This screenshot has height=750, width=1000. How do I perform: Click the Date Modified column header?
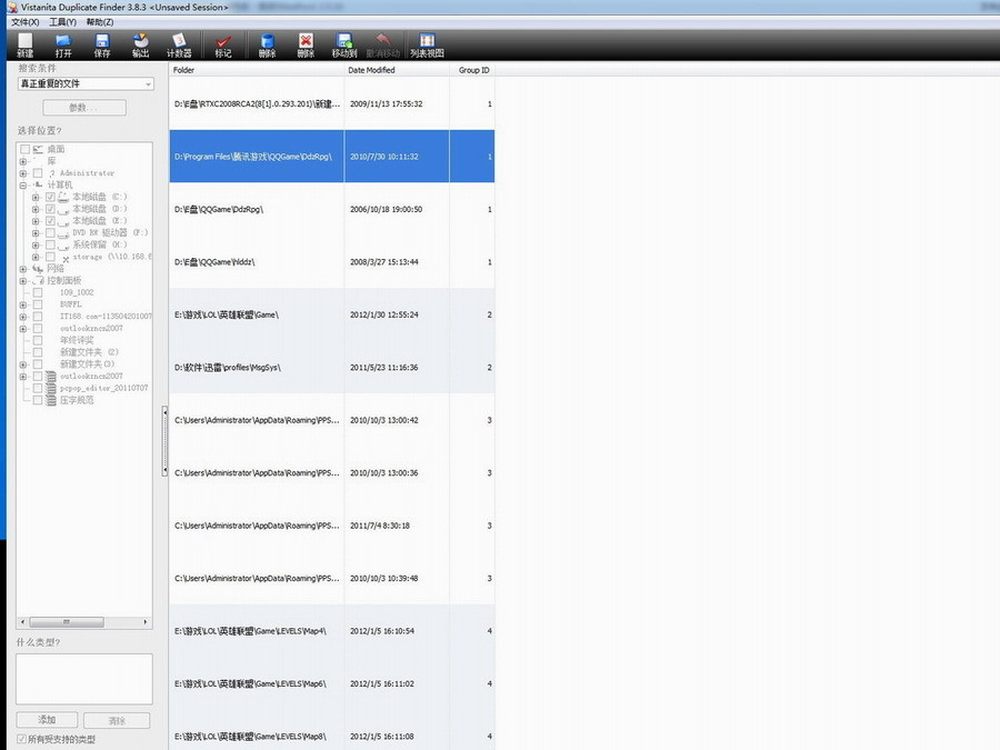click(x=372, y=71)
